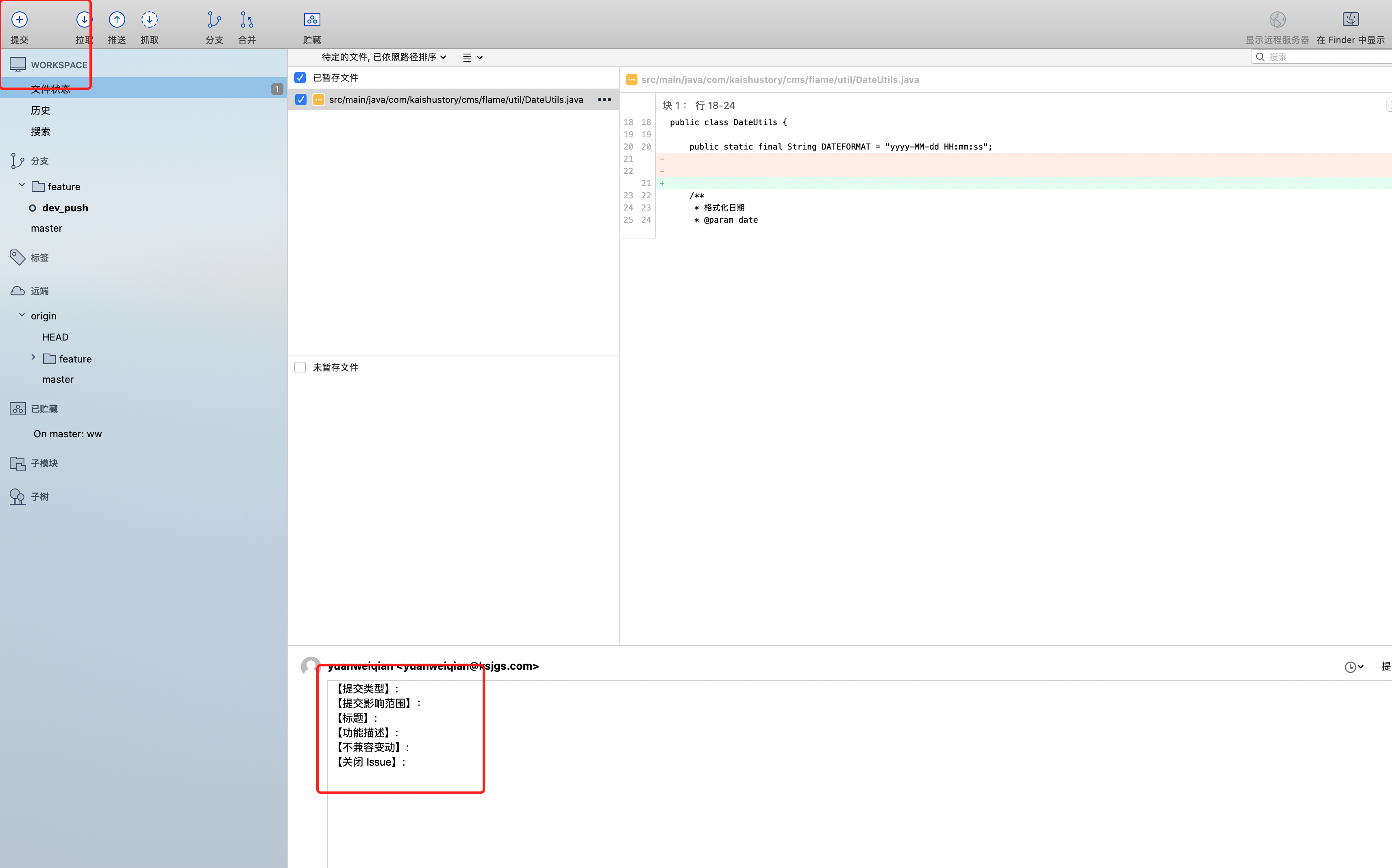Image resolution: width=1392 pixels, height=868 pixels.
Task: Open the three-dot menu for DateUtils.java
Action: click(604, 99)
